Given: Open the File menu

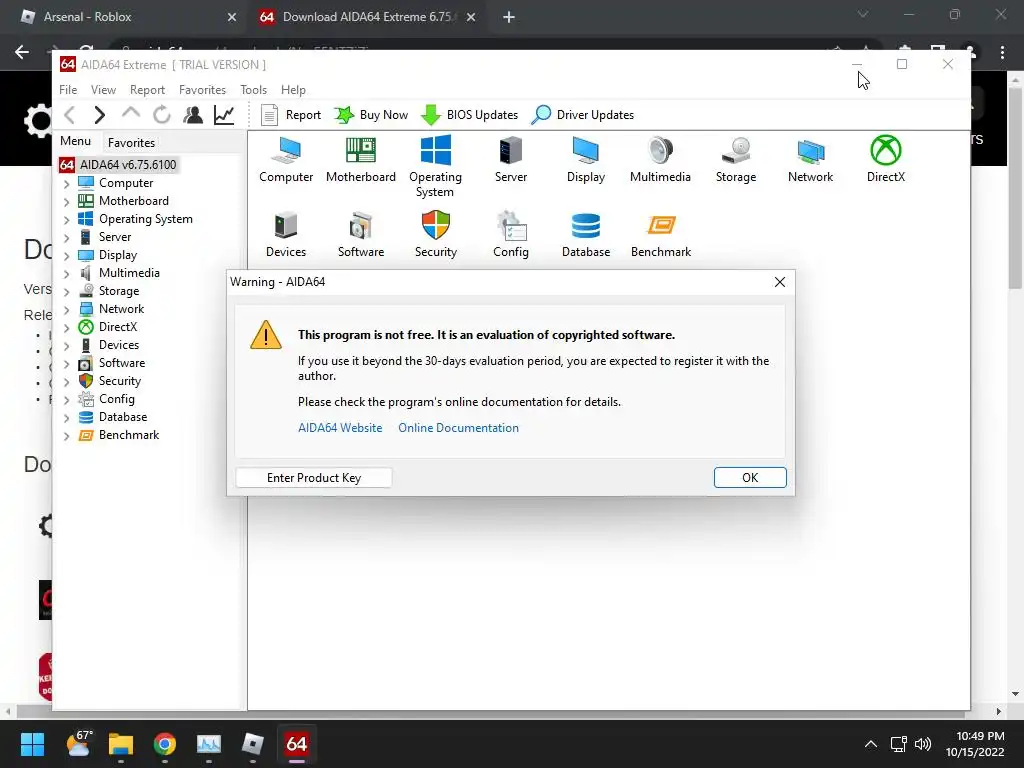Looking at the screenshot, I should coord(68,89).
